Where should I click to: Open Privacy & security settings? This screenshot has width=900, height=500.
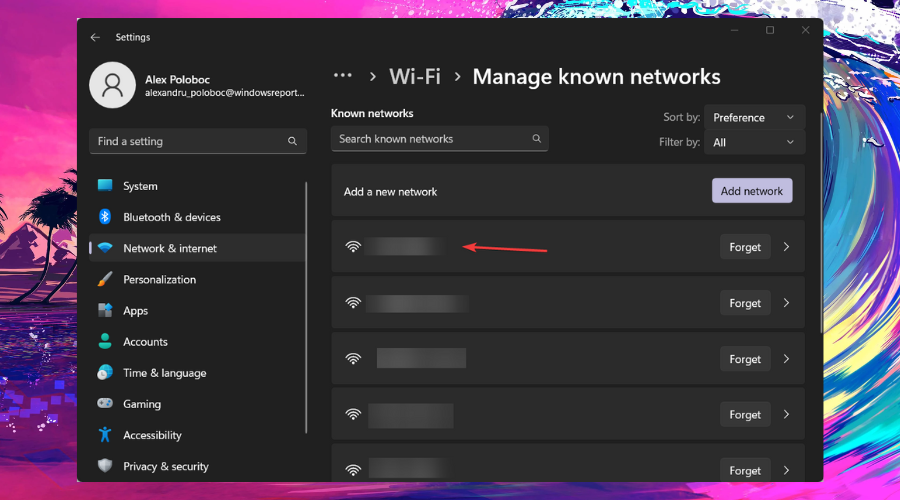(197, 466)
